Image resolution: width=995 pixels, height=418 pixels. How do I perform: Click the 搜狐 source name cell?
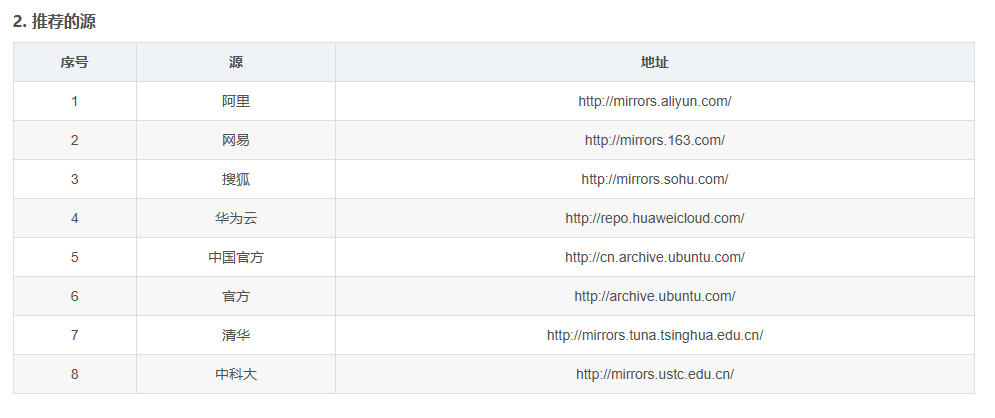[236, 179]
